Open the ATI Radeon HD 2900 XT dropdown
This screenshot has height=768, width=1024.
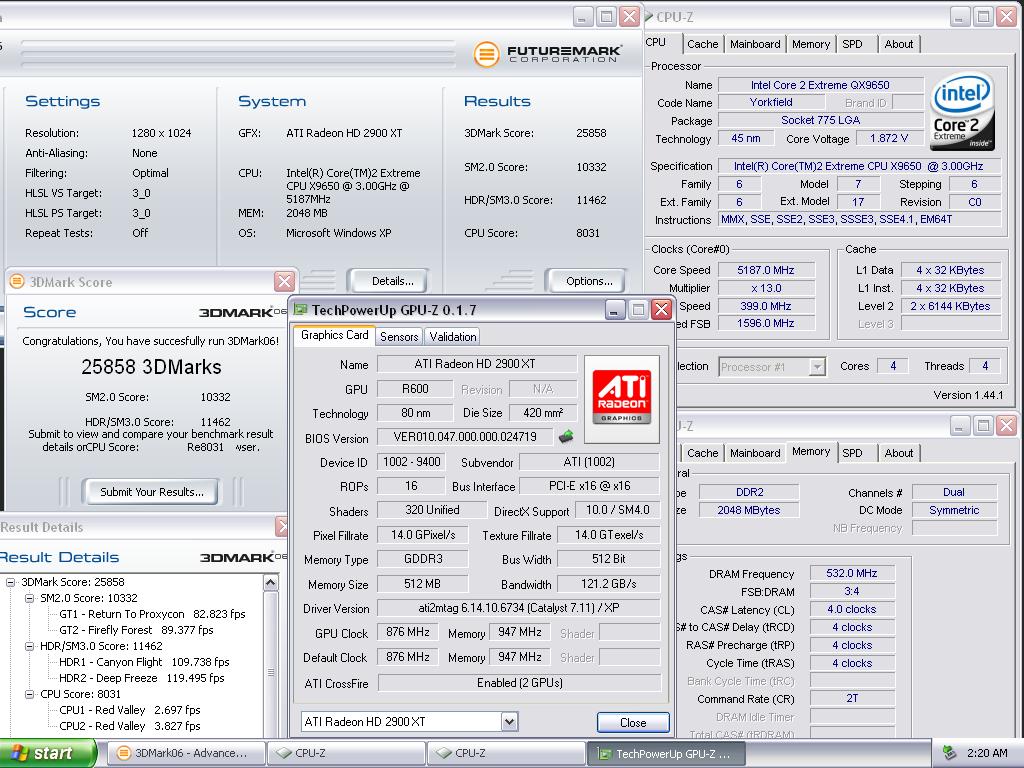[509, 722]
